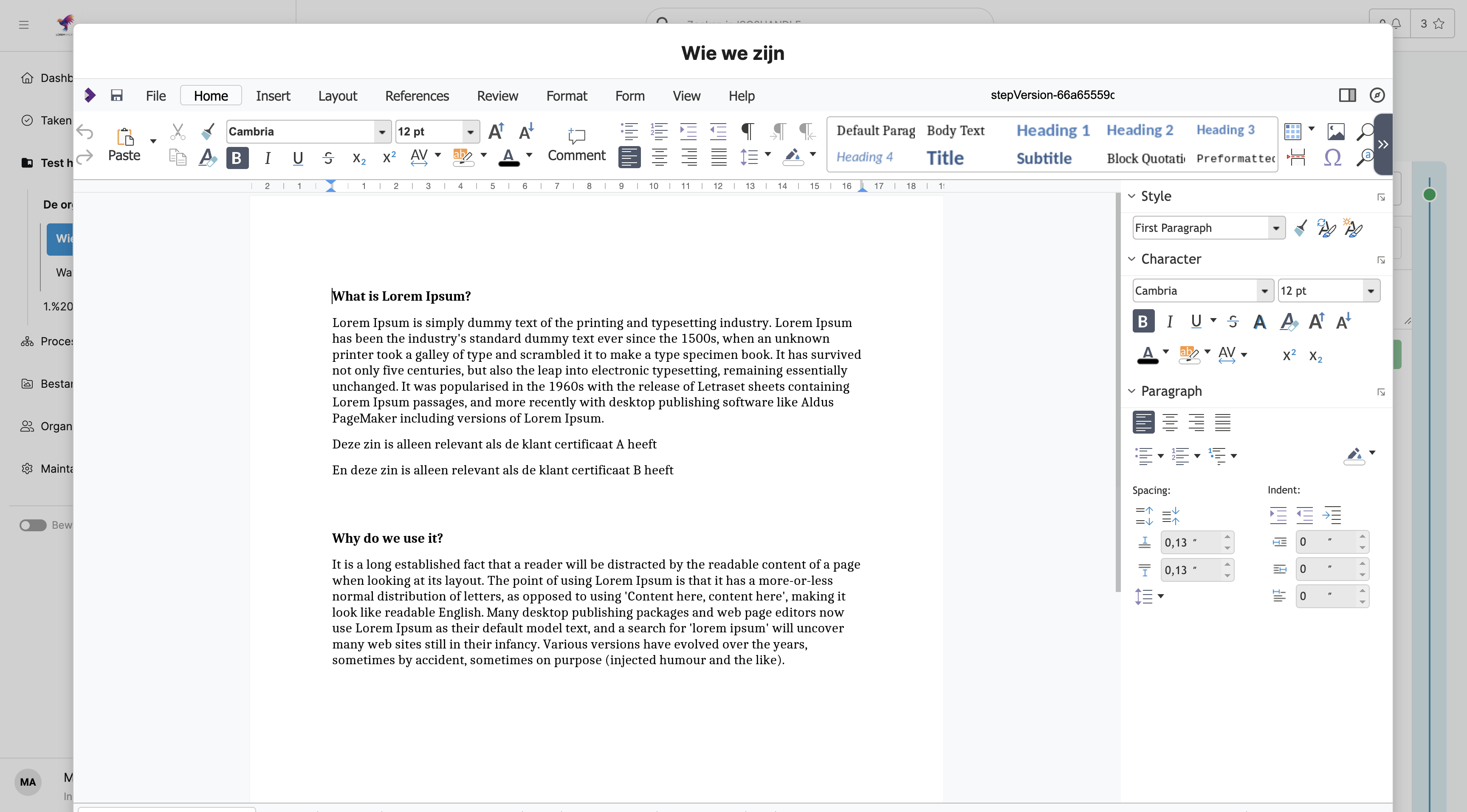Viewport: 1467px width, 812px height.
Task: Click the Redo arrow icon
Action: coord(85,157)
